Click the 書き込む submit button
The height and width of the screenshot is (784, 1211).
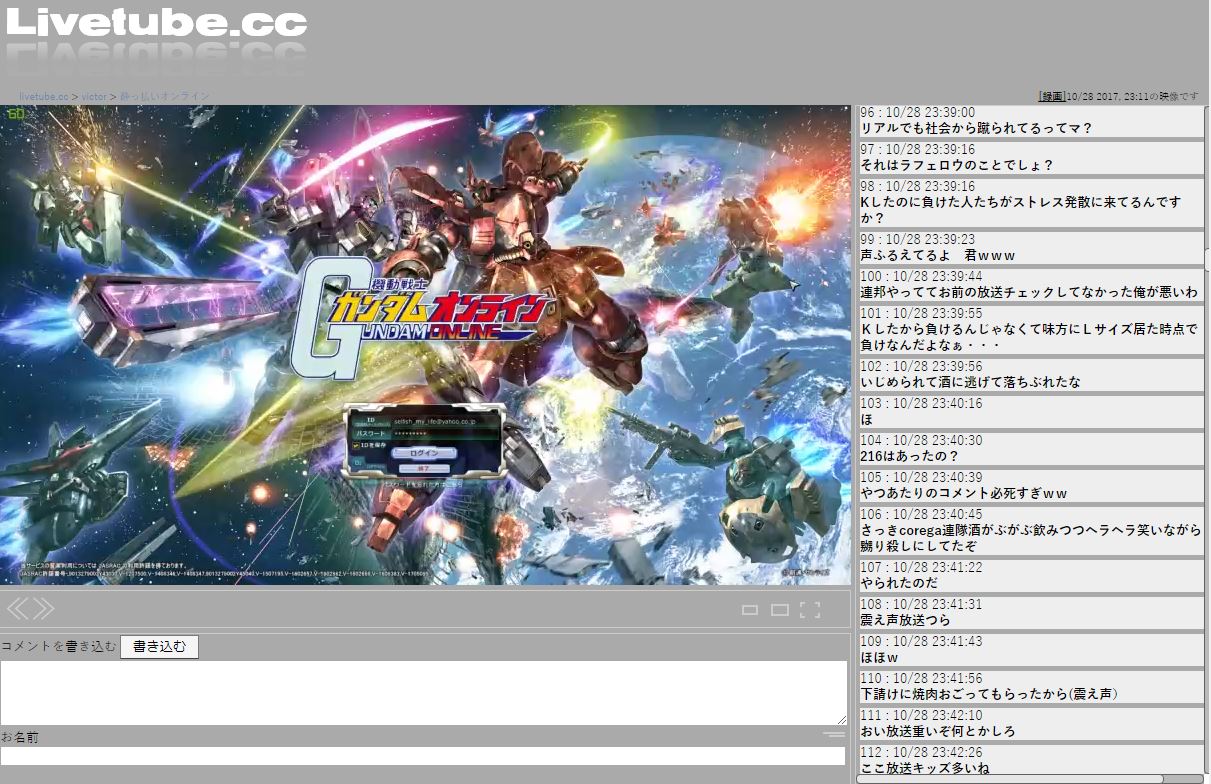pos(159,647)
